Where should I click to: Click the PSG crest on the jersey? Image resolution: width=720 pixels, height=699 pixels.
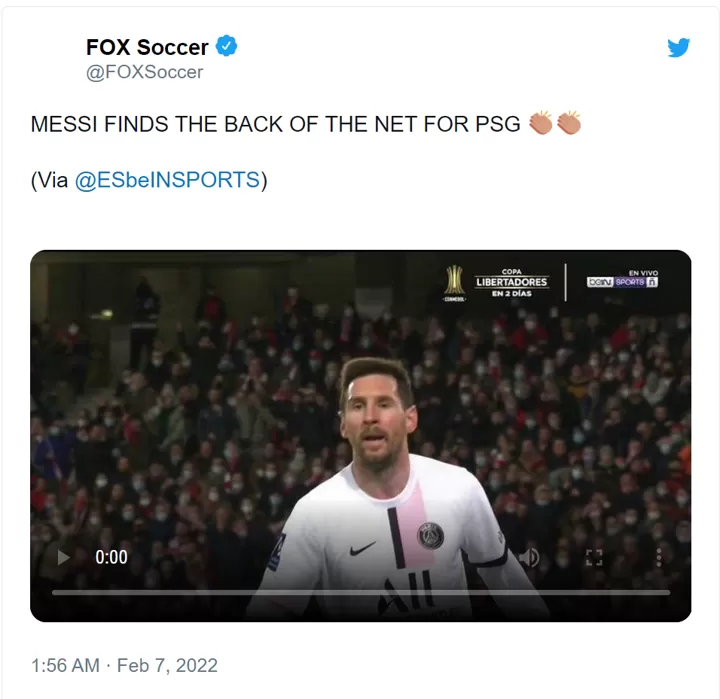431,535
